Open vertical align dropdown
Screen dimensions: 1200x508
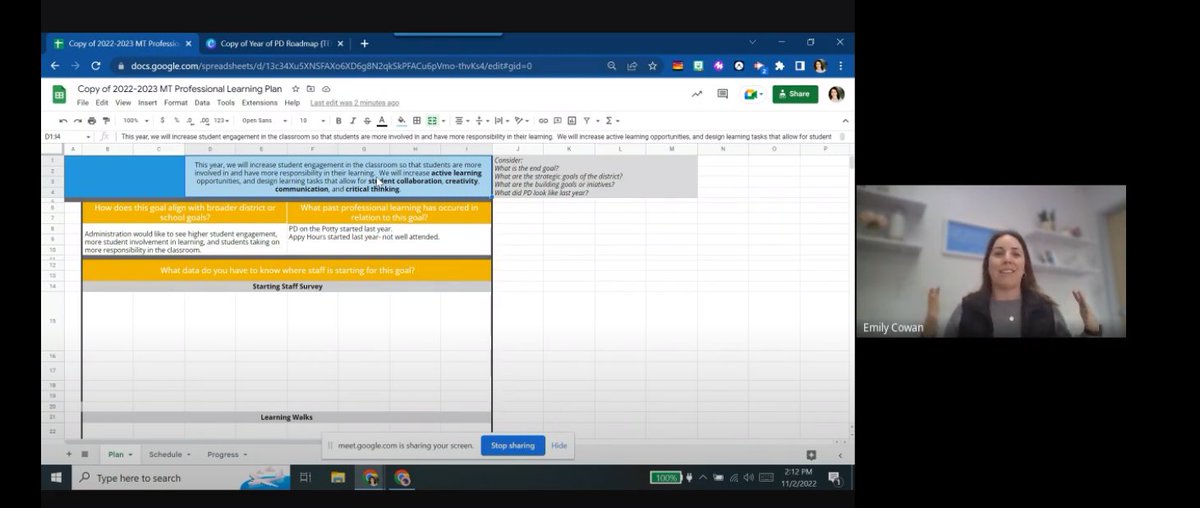[x=481, y=120]
